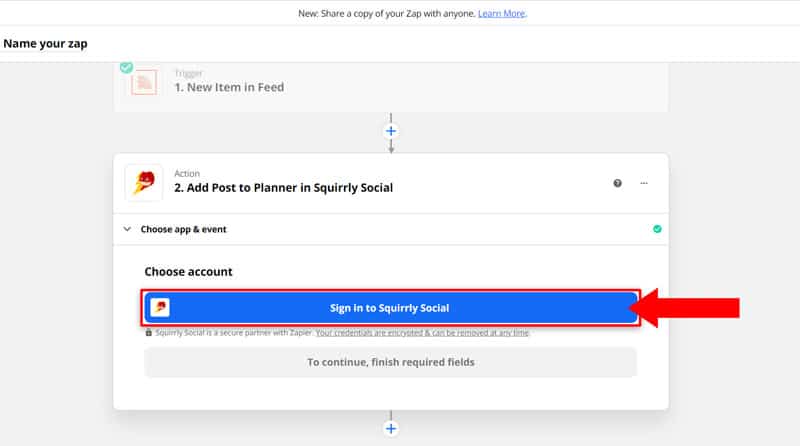Open the help icon on the action step
Image resolution: width=800 pixels, height=446 pixels.
pyautogui.click(x=617, y=183)
